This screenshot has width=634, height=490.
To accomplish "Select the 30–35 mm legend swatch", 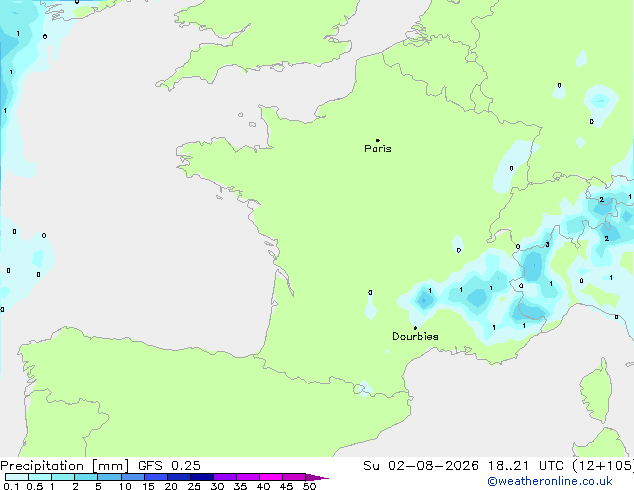I will pyautogui.click(x=225, y=477).
